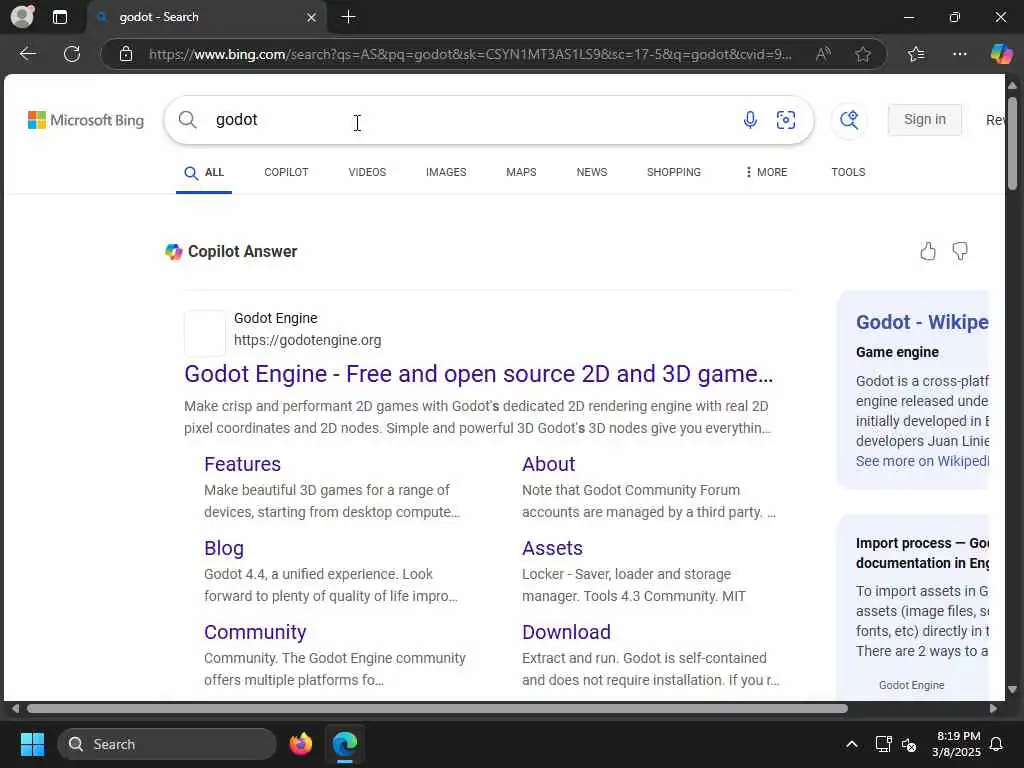Open Godot Engine main result title link

point(479,374)
